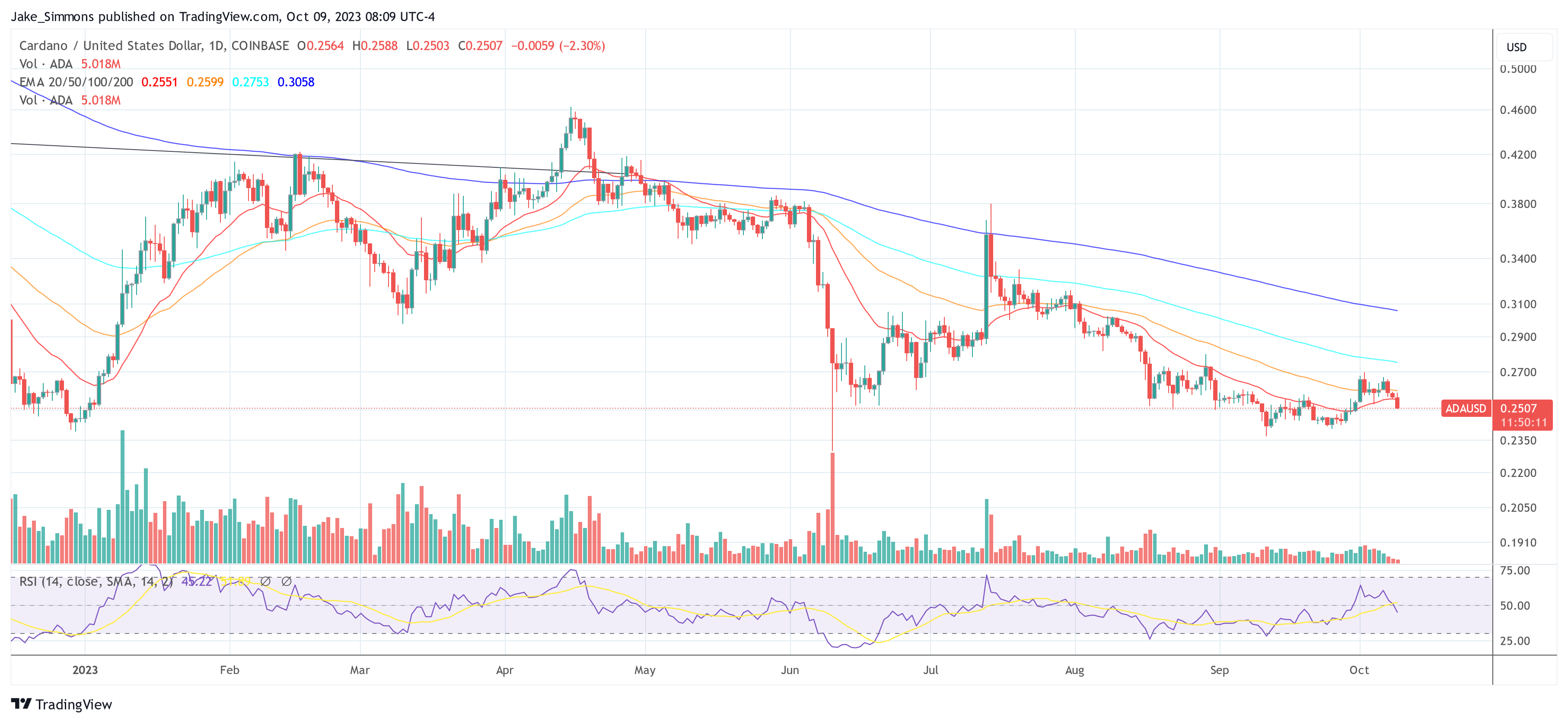The width and height of the screenshot is (1568, 723).
Task: Click the EMA 200 value 0.3058
Action: click(x=296, y=82)
